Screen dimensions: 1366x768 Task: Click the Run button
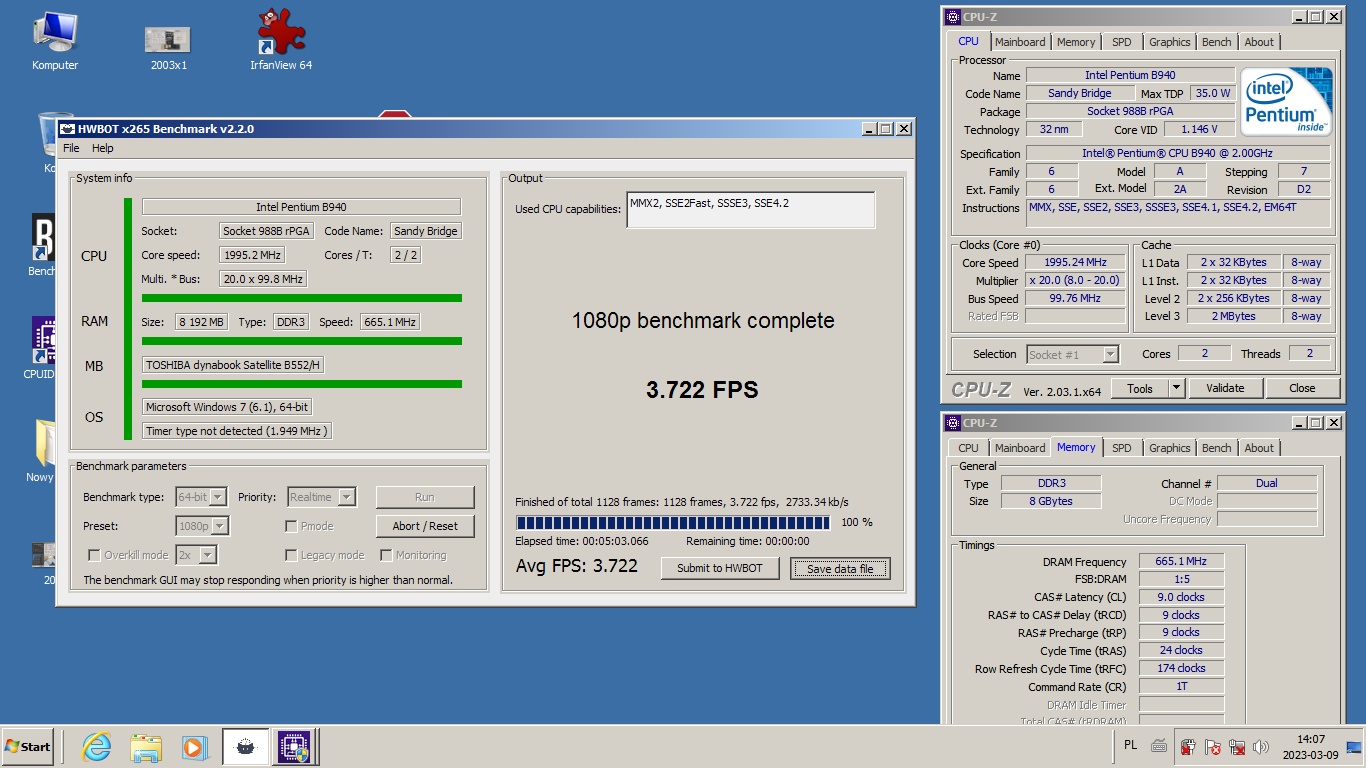coord(425,497)
